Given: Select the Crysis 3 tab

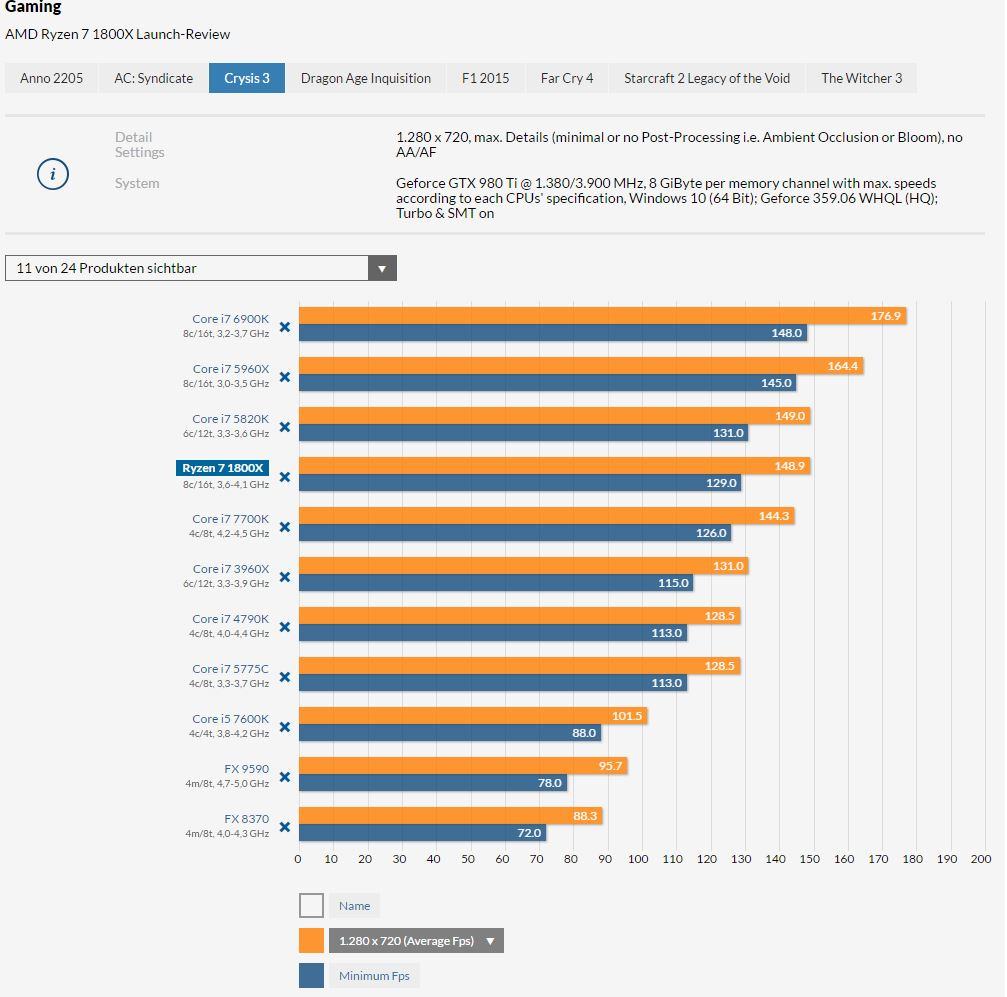Looking at the screenshot, I should (247, 78).
